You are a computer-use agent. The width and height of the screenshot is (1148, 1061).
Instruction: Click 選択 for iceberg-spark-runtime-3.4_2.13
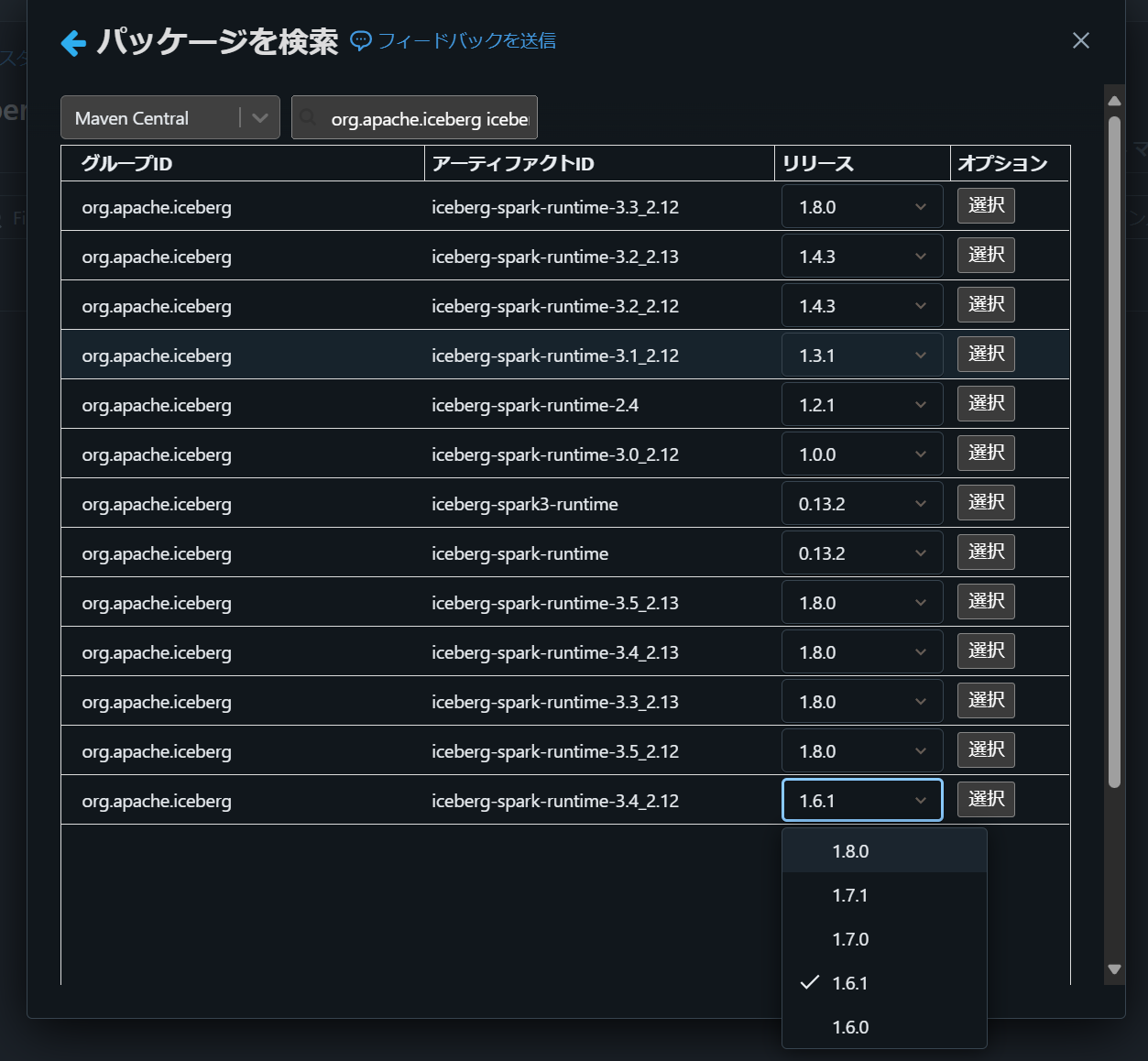click(x=986, y=651)
